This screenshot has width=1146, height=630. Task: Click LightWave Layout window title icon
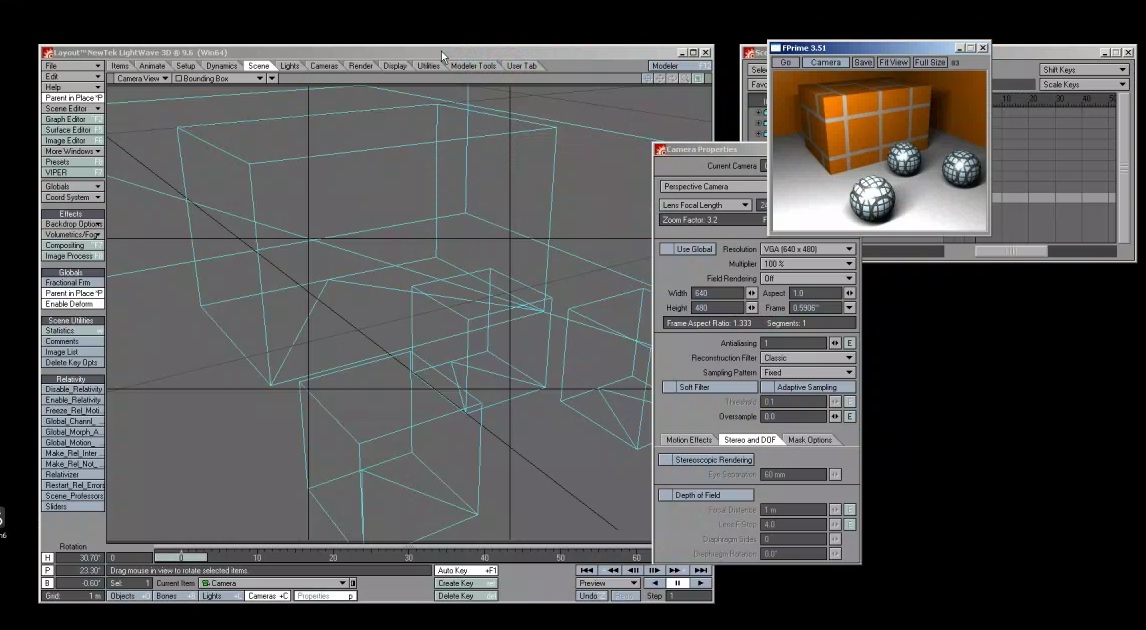pos(48,53)
